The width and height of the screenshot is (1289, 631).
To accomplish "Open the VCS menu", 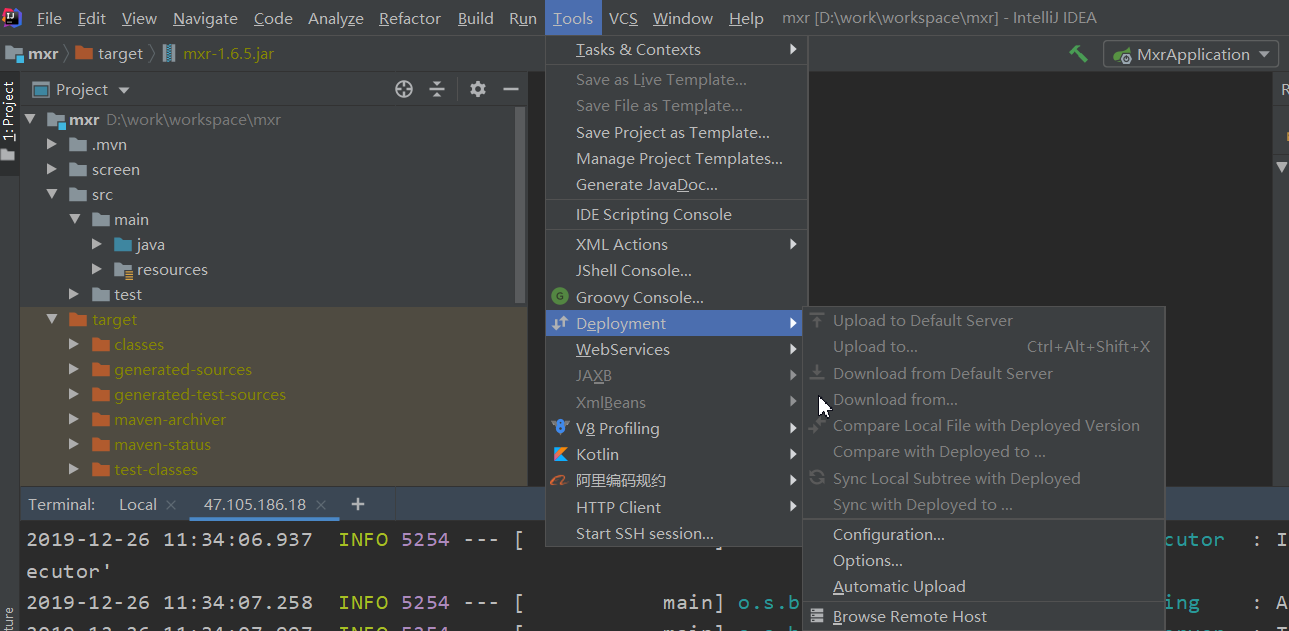I will tap(623, 18).
